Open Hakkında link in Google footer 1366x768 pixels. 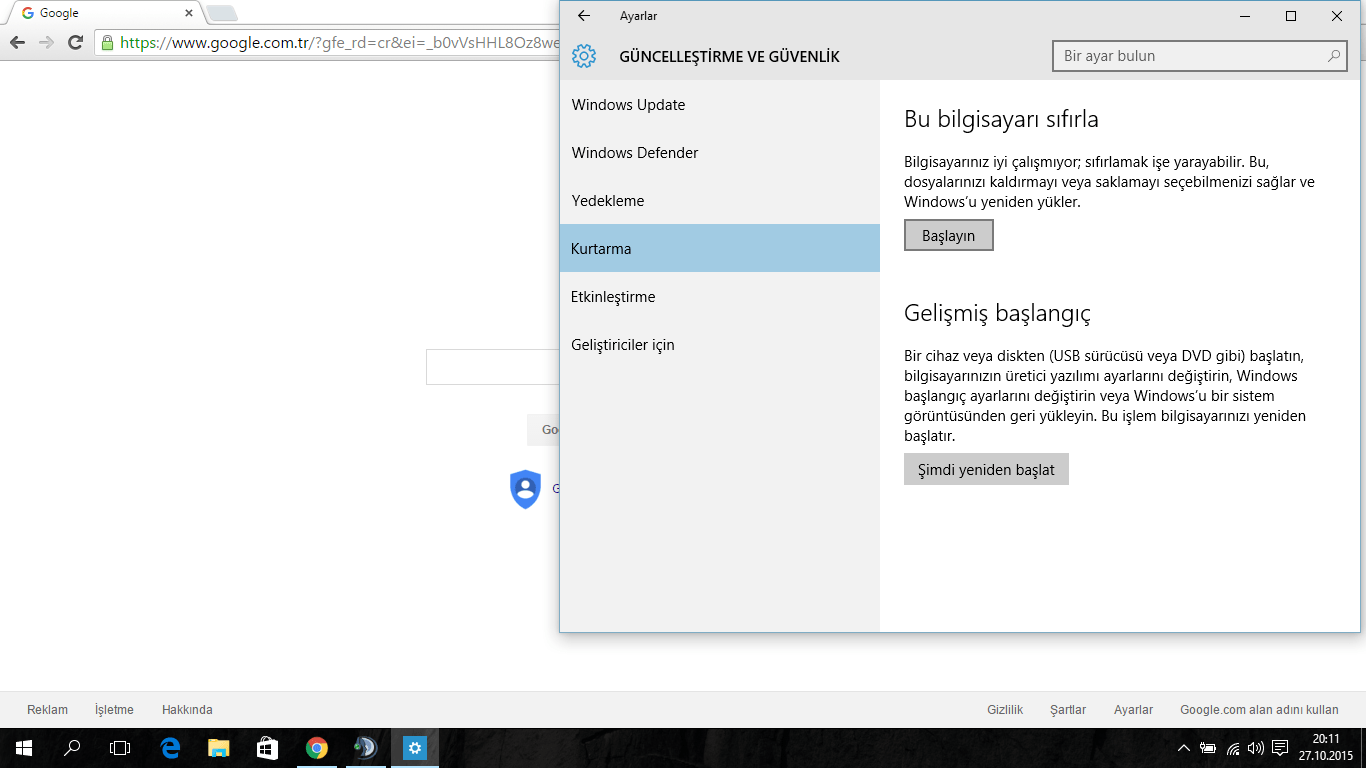pos(187,710)
